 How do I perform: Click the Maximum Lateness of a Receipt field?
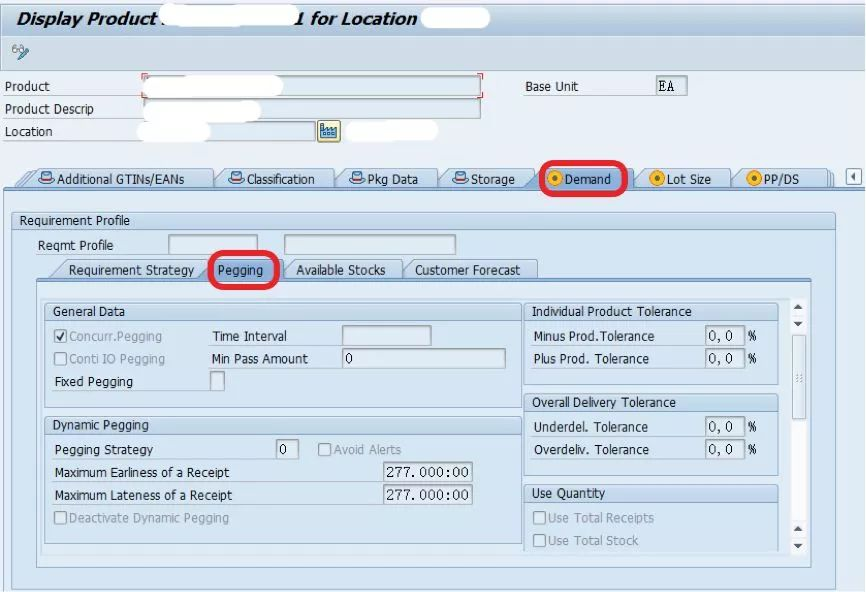427,495
